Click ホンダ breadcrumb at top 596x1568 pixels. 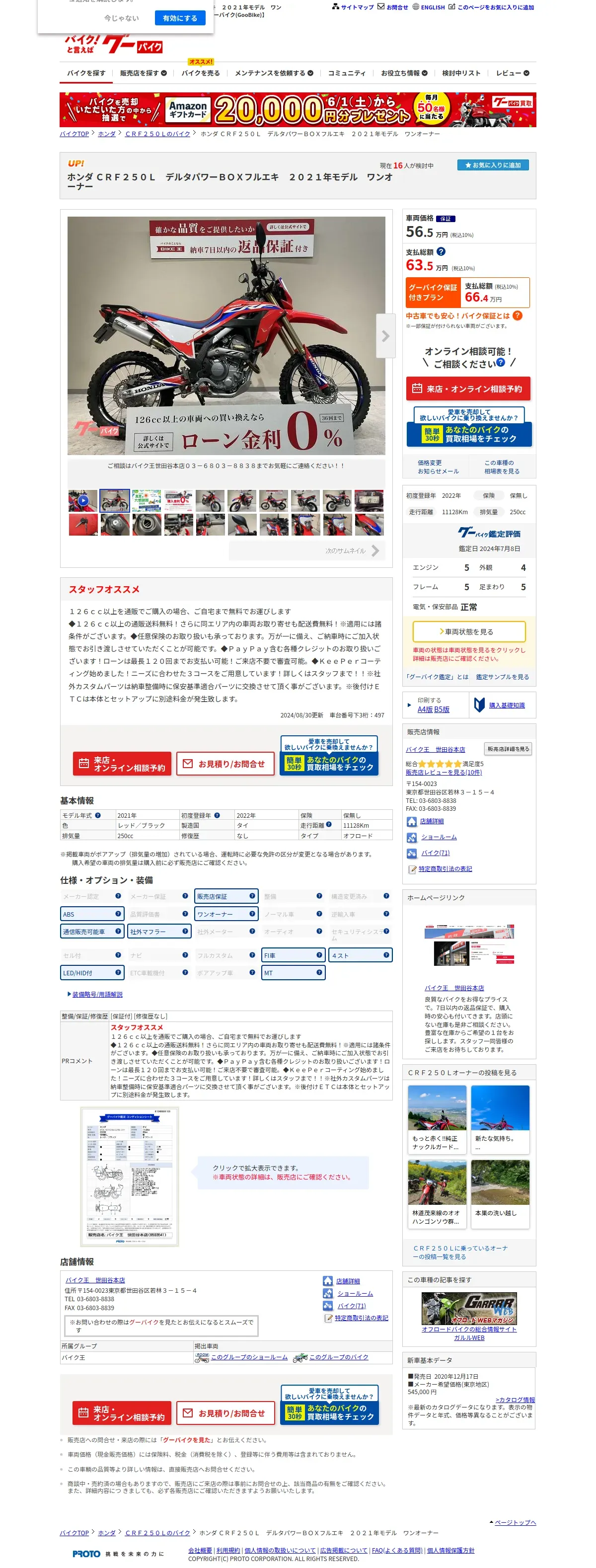107,133
